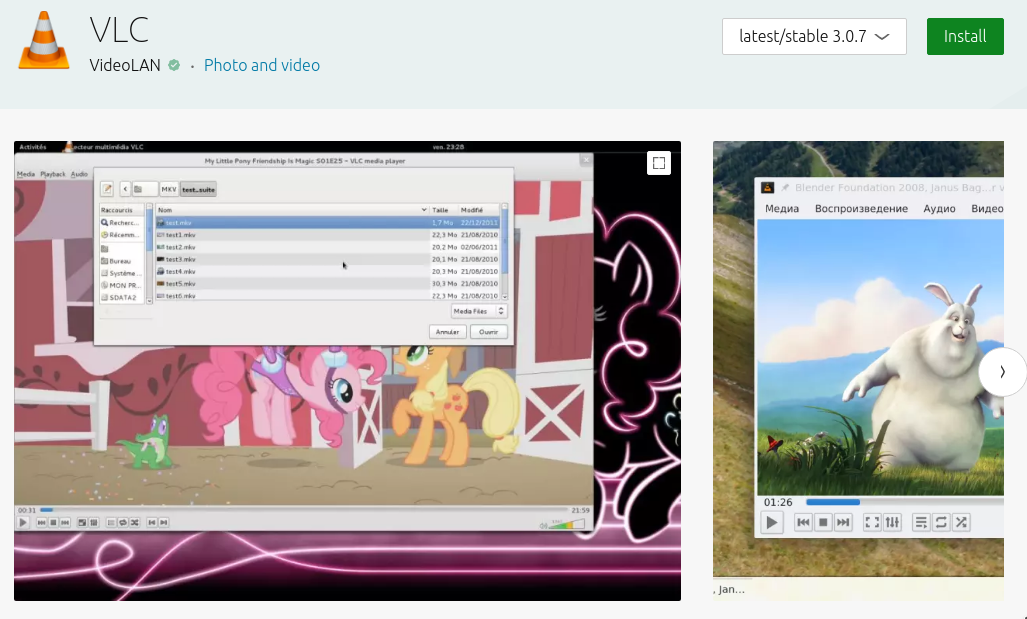
Task: Select file test.mkv in the list
Action: point(327,223)
